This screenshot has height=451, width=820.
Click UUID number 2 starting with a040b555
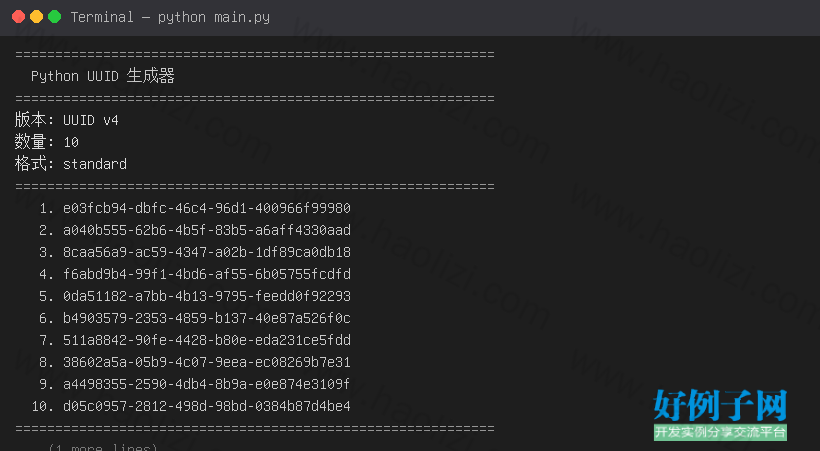(x=207, y=230)
